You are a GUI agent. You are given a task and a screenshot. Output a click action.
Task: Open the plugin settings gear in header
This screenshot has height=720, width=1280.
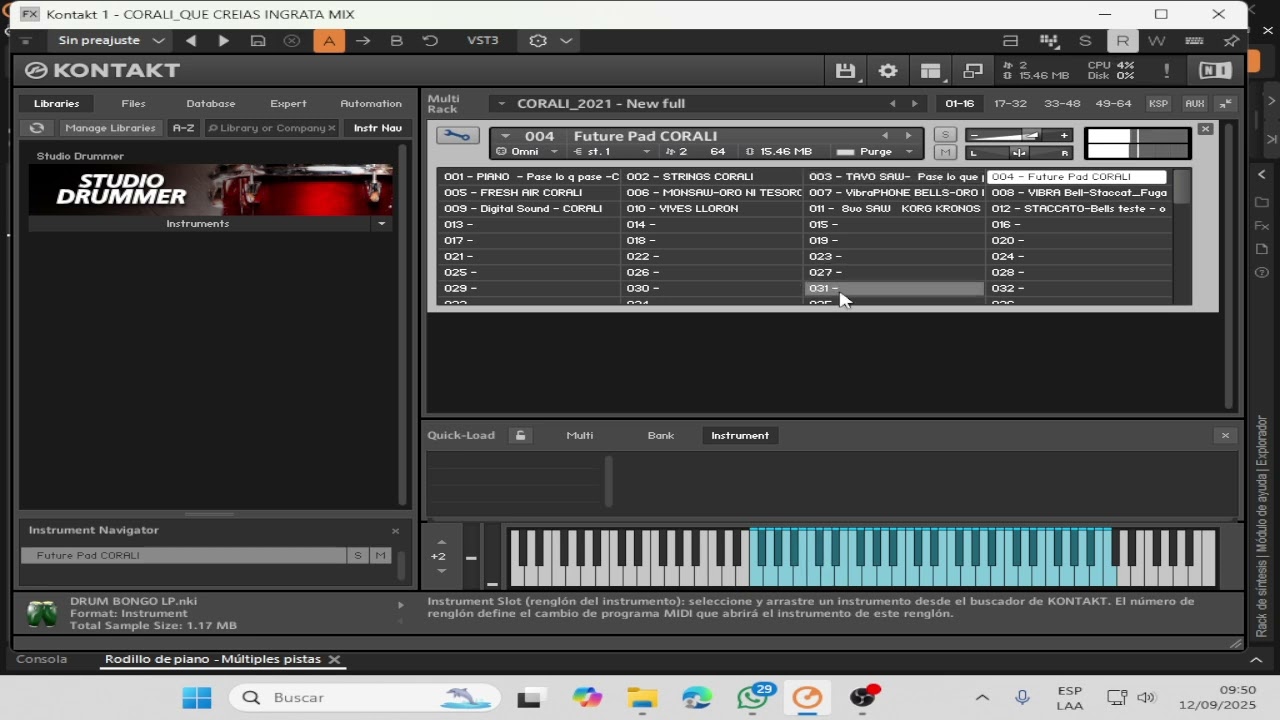(538, 41)
